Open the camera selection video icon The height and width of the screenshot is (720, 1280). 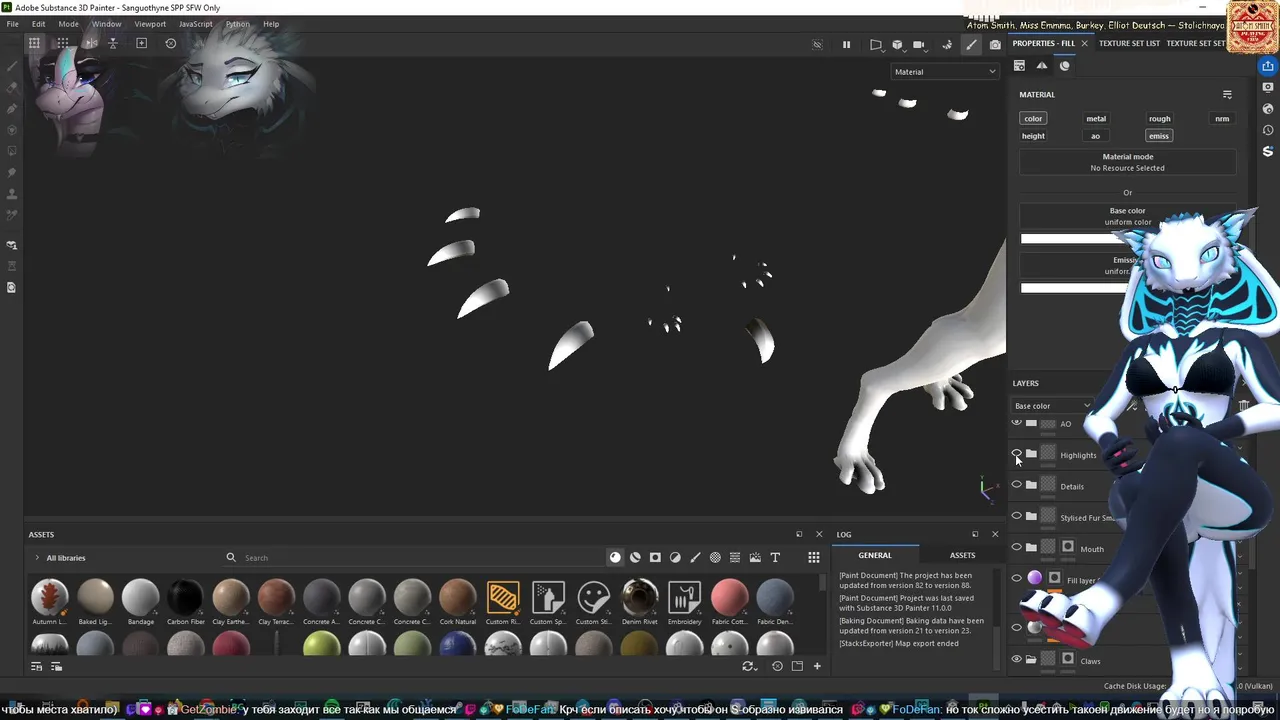click(918, 44)
